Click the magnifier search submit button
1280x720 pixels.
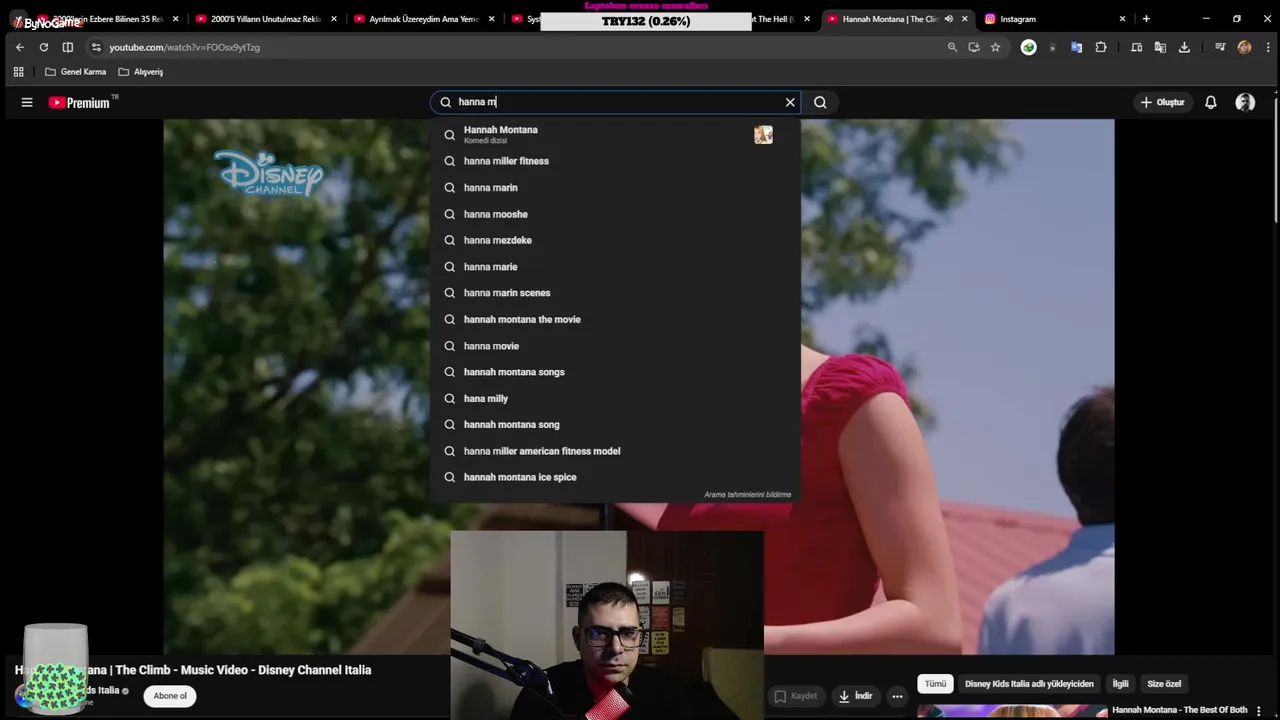[820, 102]
